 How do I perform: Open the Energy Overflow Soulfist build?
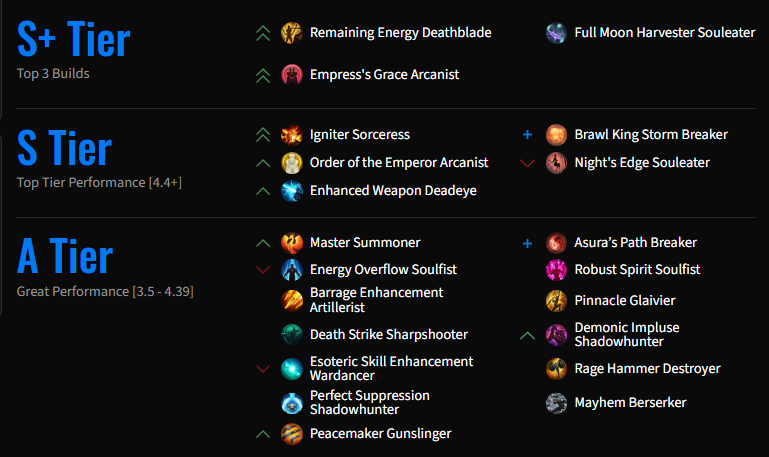coord(383,270)
